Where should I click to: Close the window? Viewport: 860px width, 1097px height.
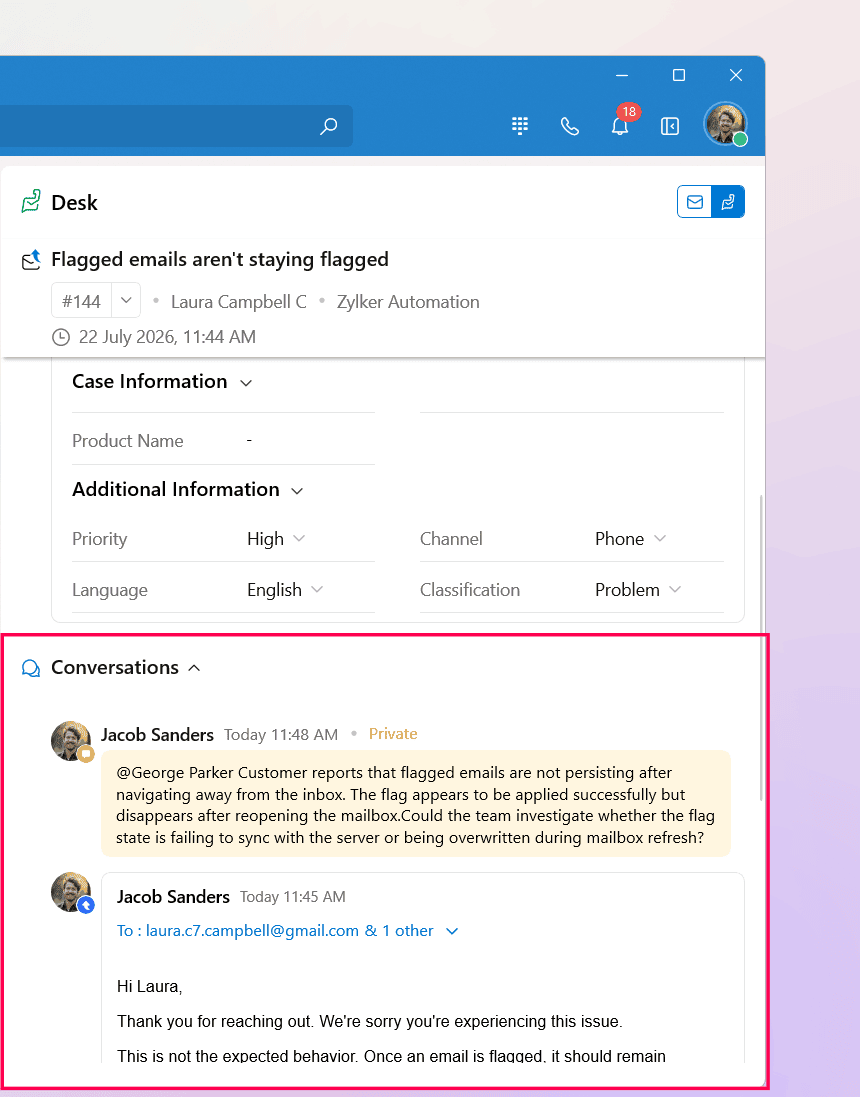pos(735,75)
